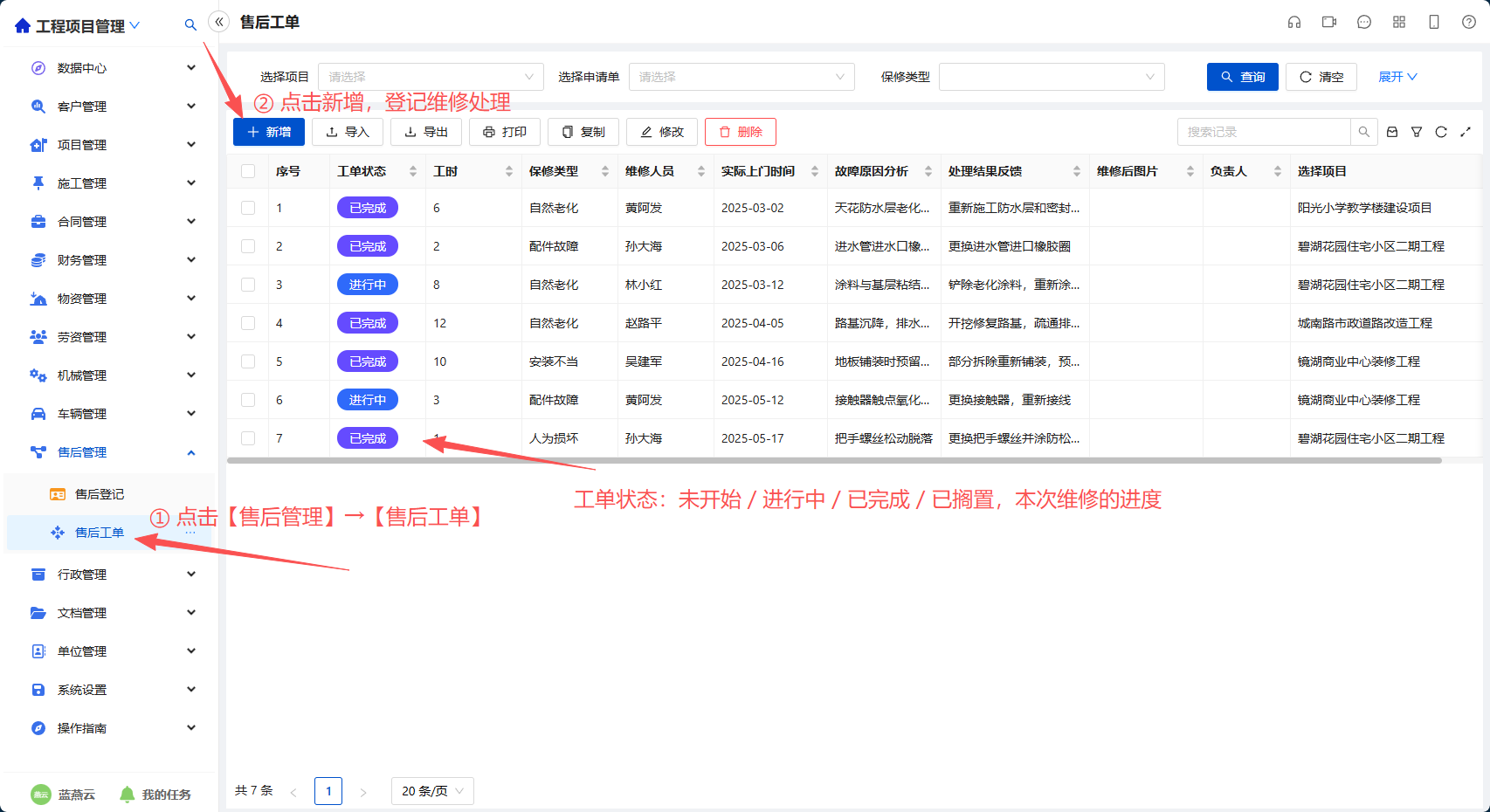Click the horizontal table scrollbar
Screen dimensions: 1490x812
click(x=834, y=460)
